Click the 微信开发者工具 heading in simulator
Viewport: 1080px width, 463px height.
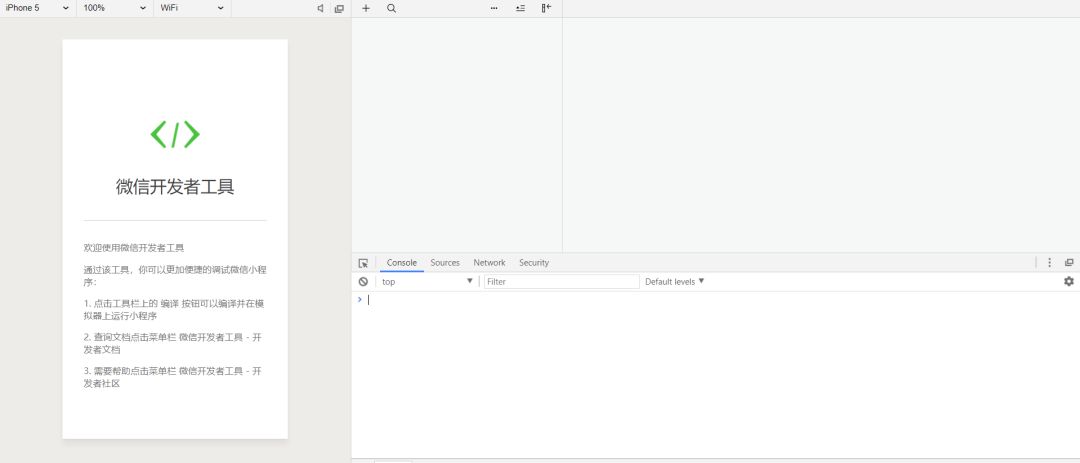[x=175, y=187]
